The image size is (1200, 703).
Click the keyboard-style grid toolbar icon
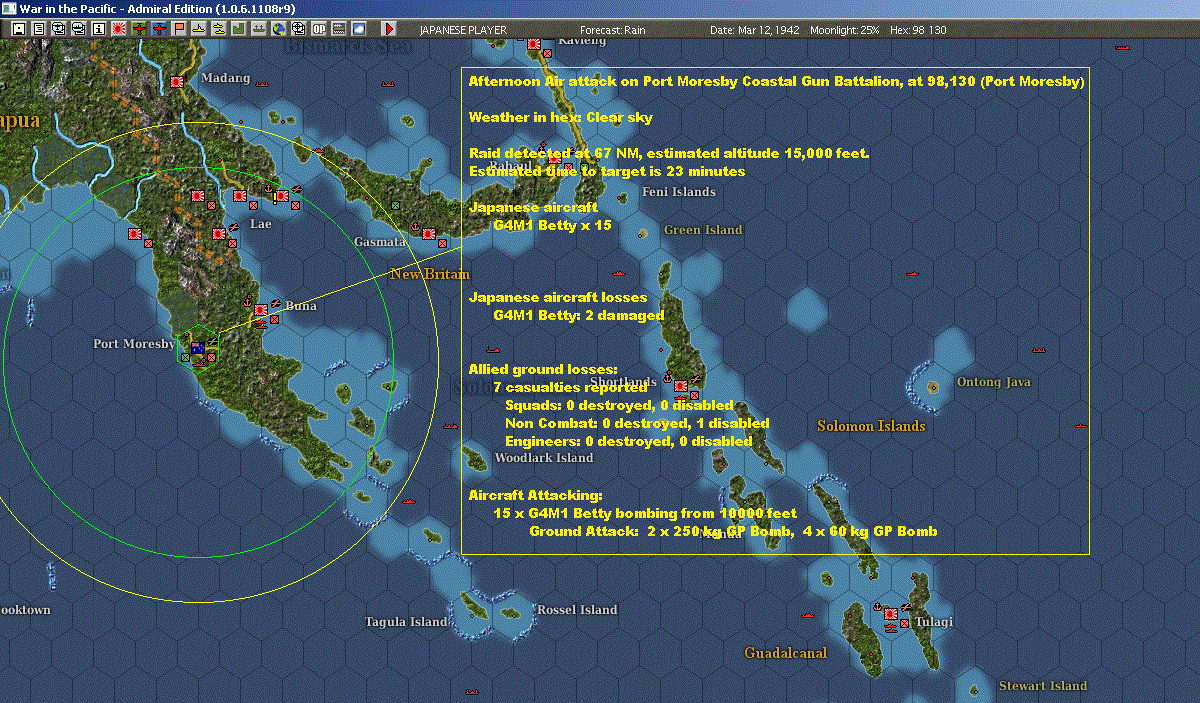click(339, 29)
